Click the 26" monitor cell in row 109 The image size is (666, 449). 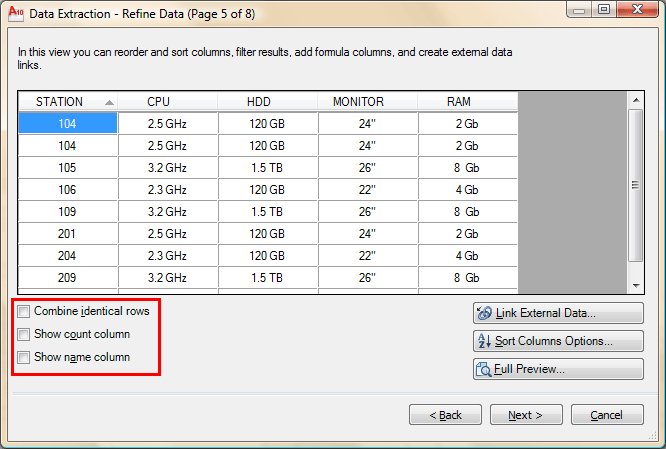click(367, 212)
